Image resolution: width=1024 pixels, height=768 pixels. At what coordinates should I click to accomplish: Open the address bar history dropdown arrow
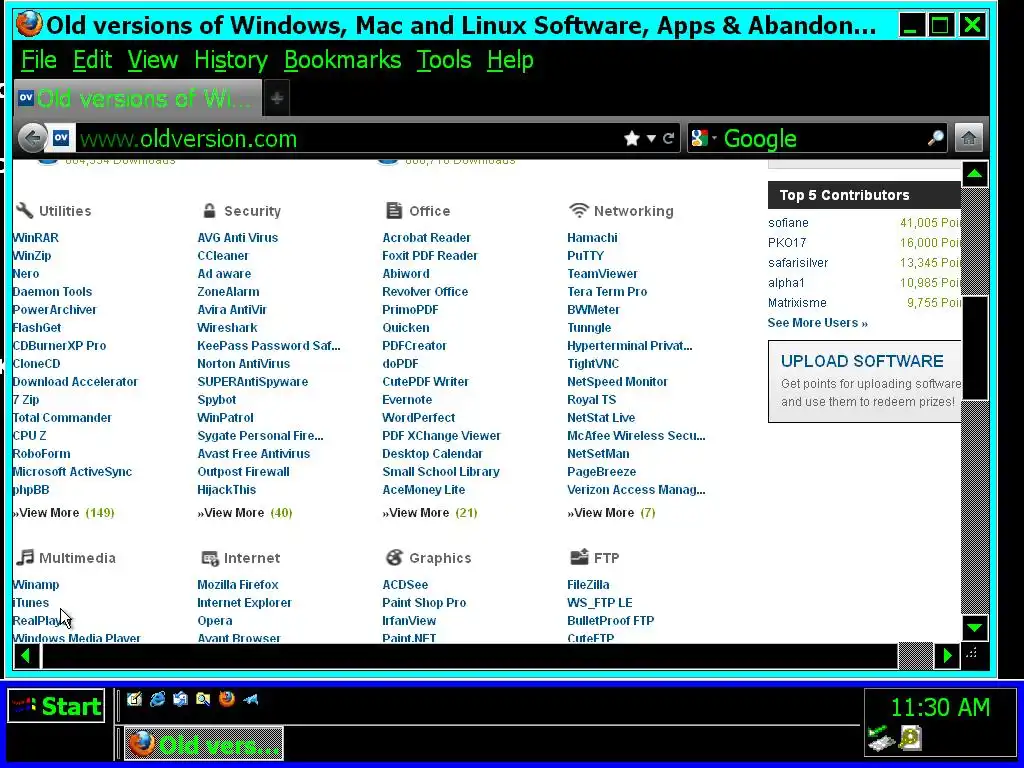651,138
